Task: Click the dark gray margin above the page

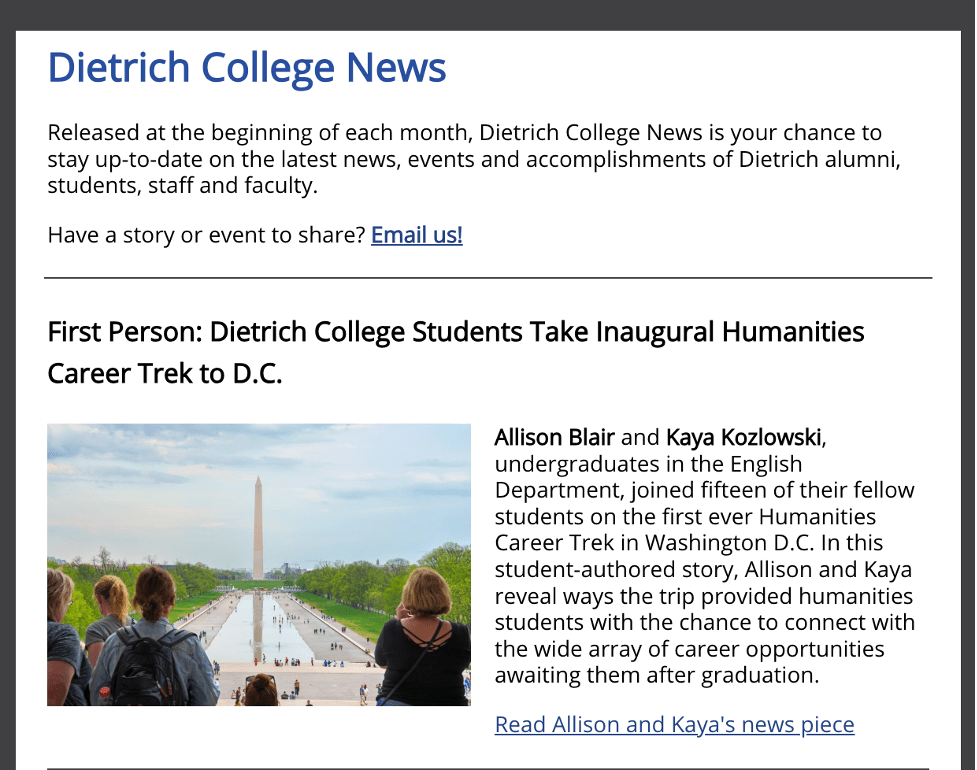Action: [488, 15]
